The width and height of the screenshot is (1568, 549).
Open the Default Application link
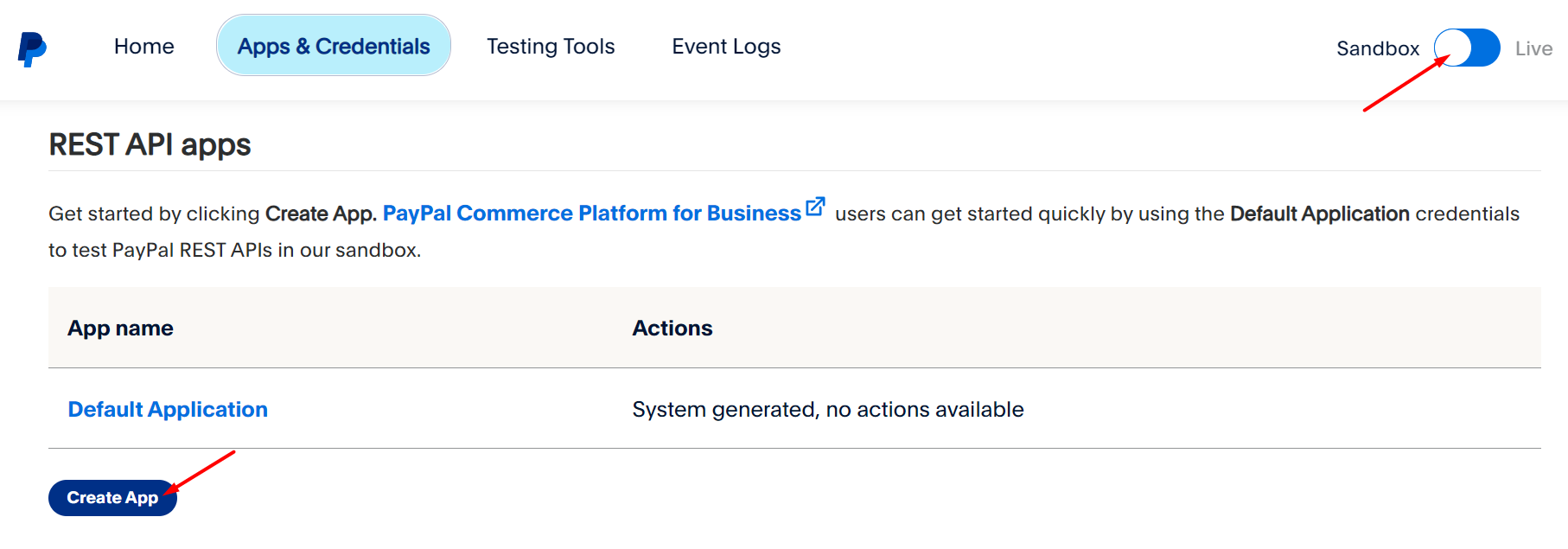click(x=168, y=409)
